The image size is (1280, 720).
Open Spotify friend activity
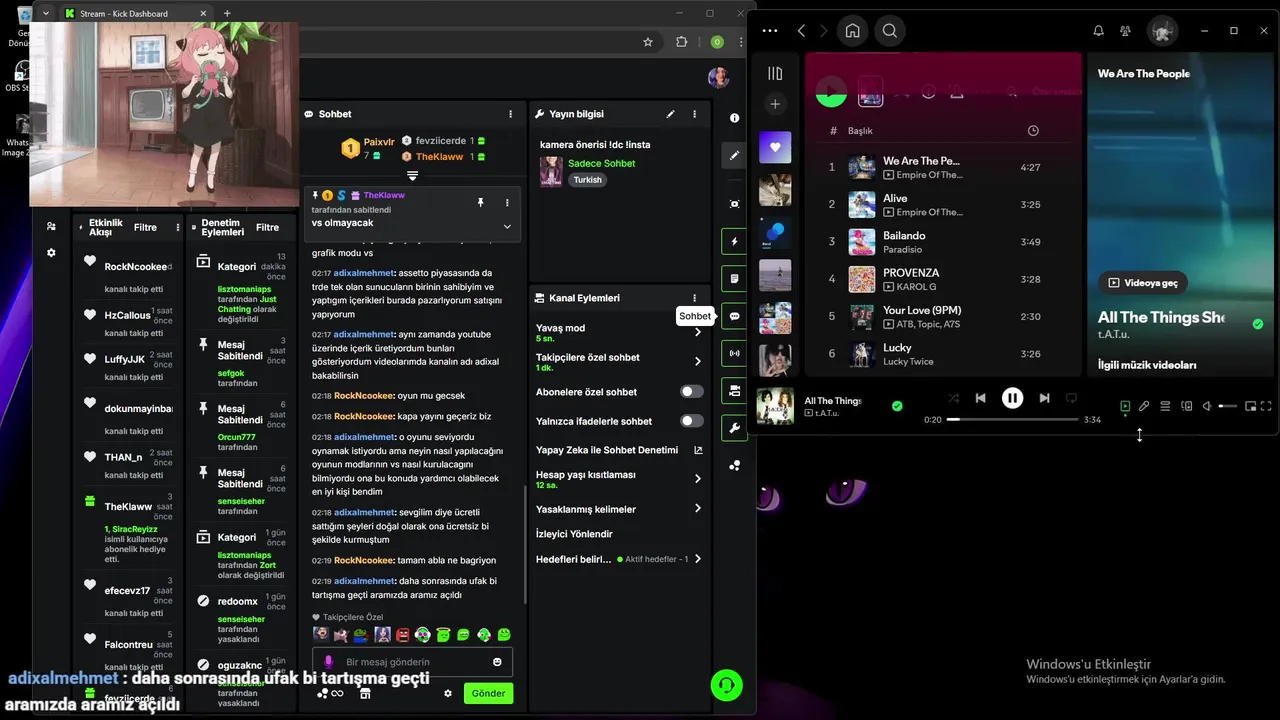[1126, 31]
